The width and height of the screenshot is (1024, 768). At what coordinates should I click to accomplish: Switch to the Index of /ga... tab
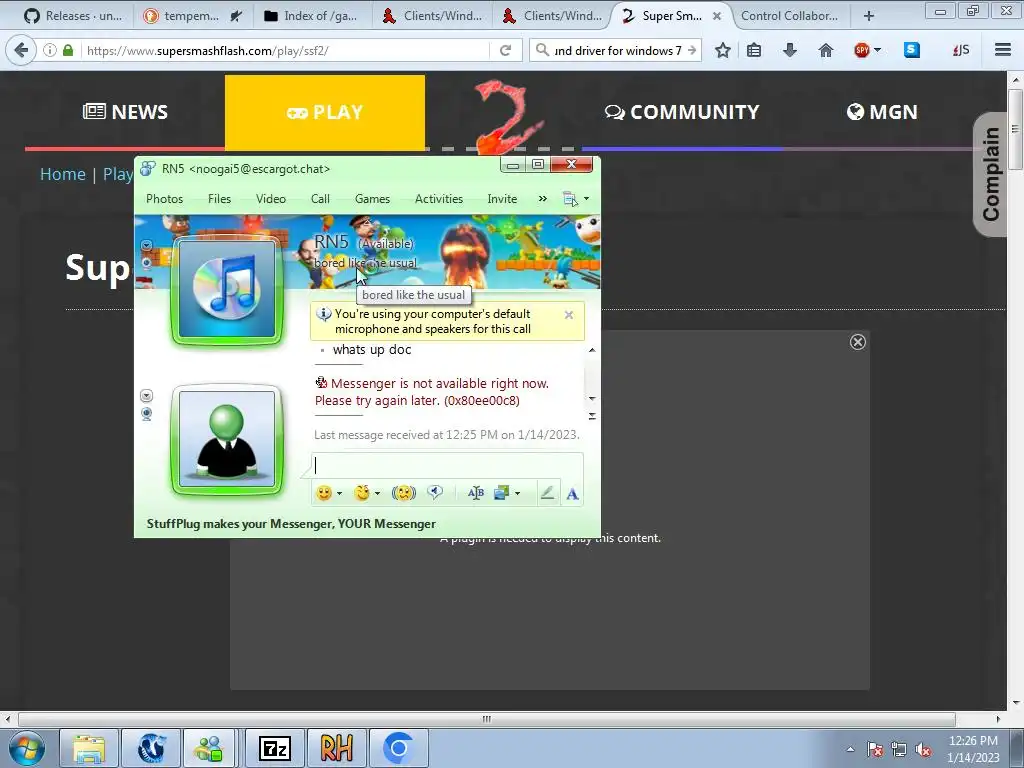click(x=311, y=16)
